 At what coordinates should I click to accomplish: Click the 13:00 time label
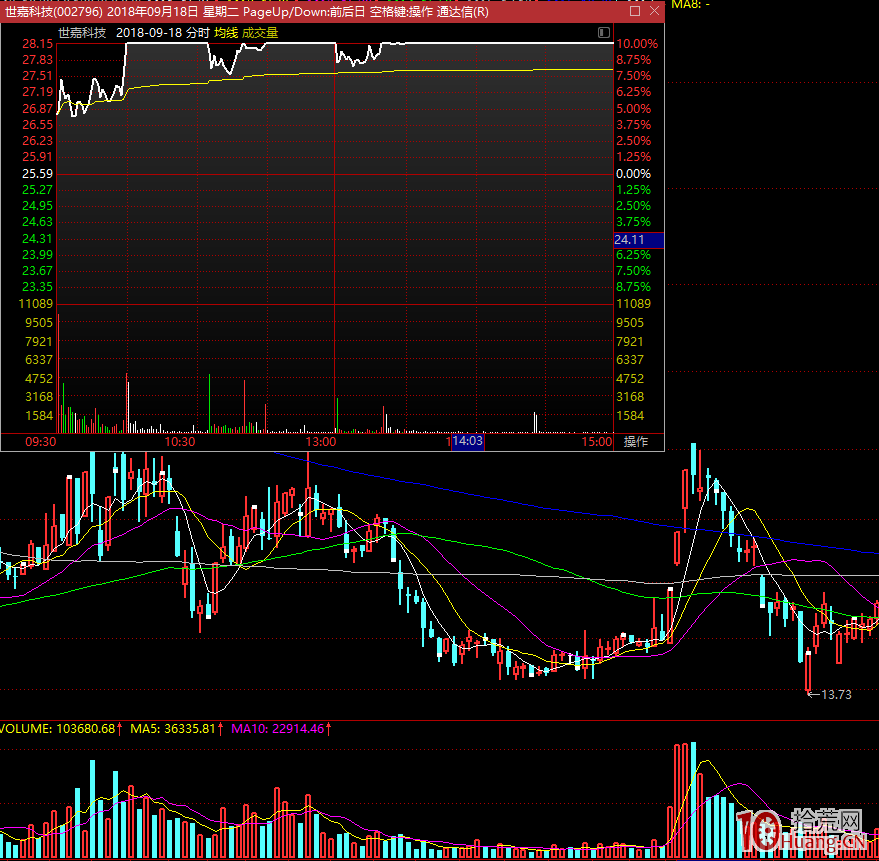(x=321, y=442)
